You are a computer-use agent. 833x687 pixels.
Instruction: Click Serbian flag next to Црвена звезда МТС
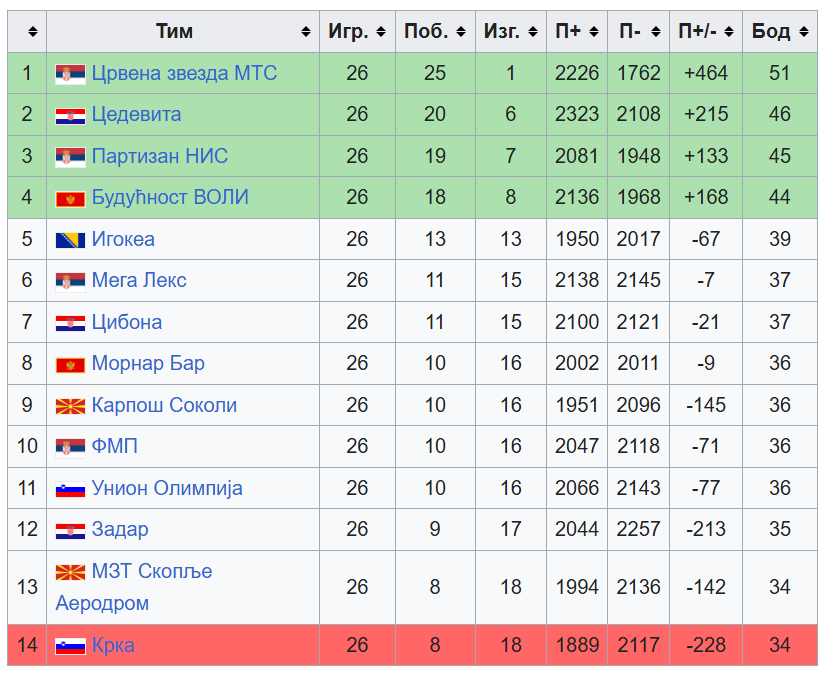[x=70, y=74]
